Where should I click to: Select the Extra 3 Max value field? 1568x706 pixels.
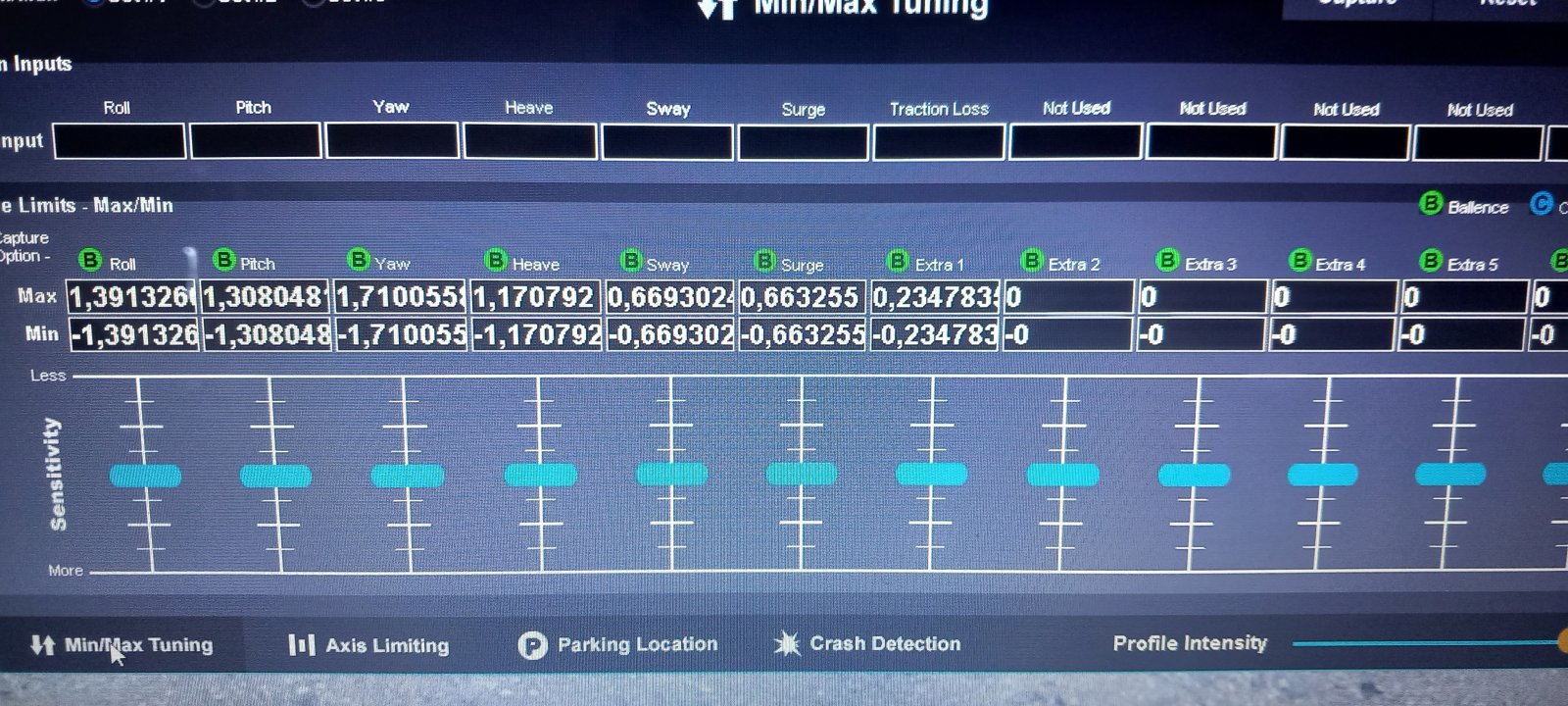click(x=1202, y=297)
